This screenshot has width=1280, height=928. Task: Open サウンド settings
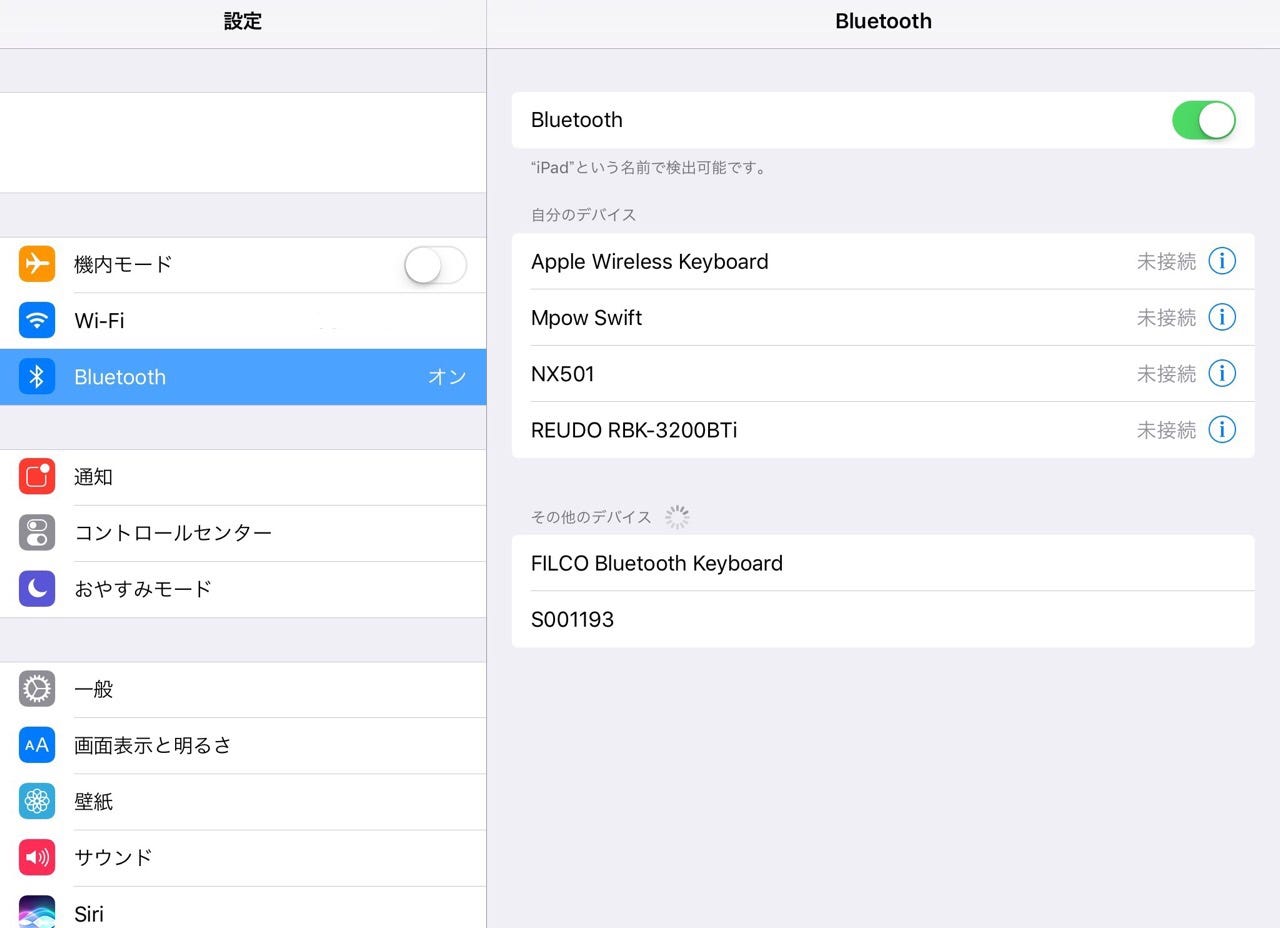(x=243, y=857)
